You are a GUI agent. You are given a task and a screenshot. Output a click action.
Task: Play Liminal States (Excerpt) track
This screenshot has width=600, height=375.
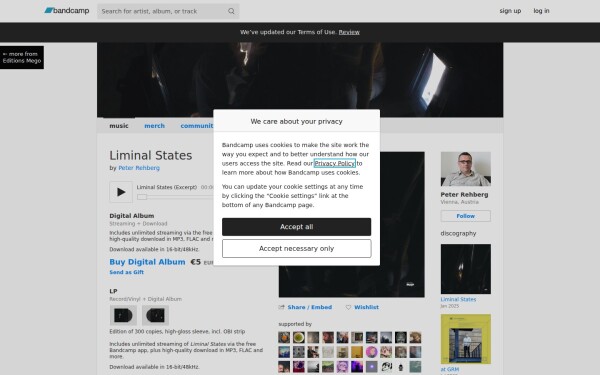pyautogui.click(x=121, y=192)
